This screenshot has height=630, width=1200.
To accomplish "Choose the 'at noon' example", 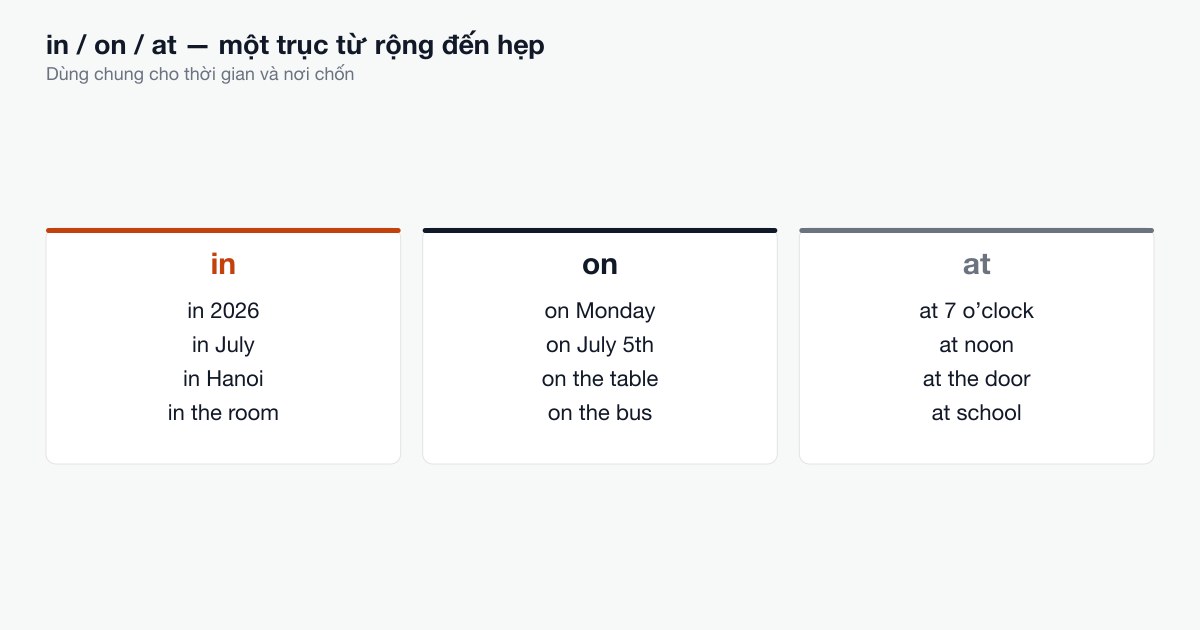I will coord(976,345).
